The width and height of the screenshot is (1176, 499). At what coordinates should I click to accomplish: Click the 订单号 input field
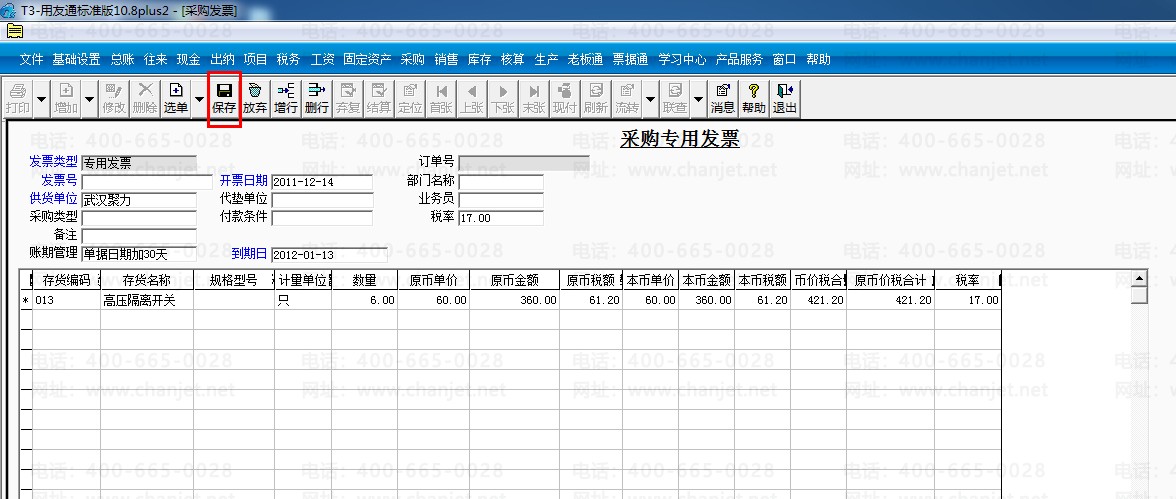click(x=524, y=164)
